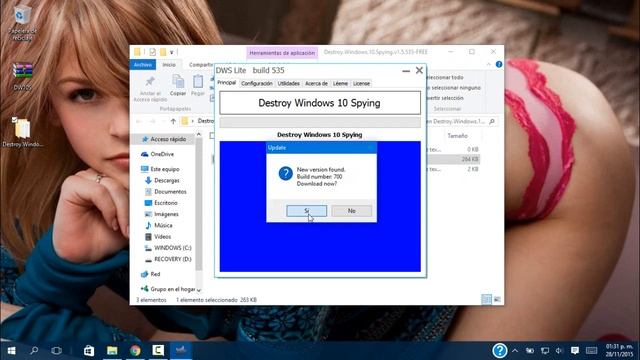Click Seleccionar todo in Explorer ribbon
This screenshot has height=360, width=640.
point(445,77)
